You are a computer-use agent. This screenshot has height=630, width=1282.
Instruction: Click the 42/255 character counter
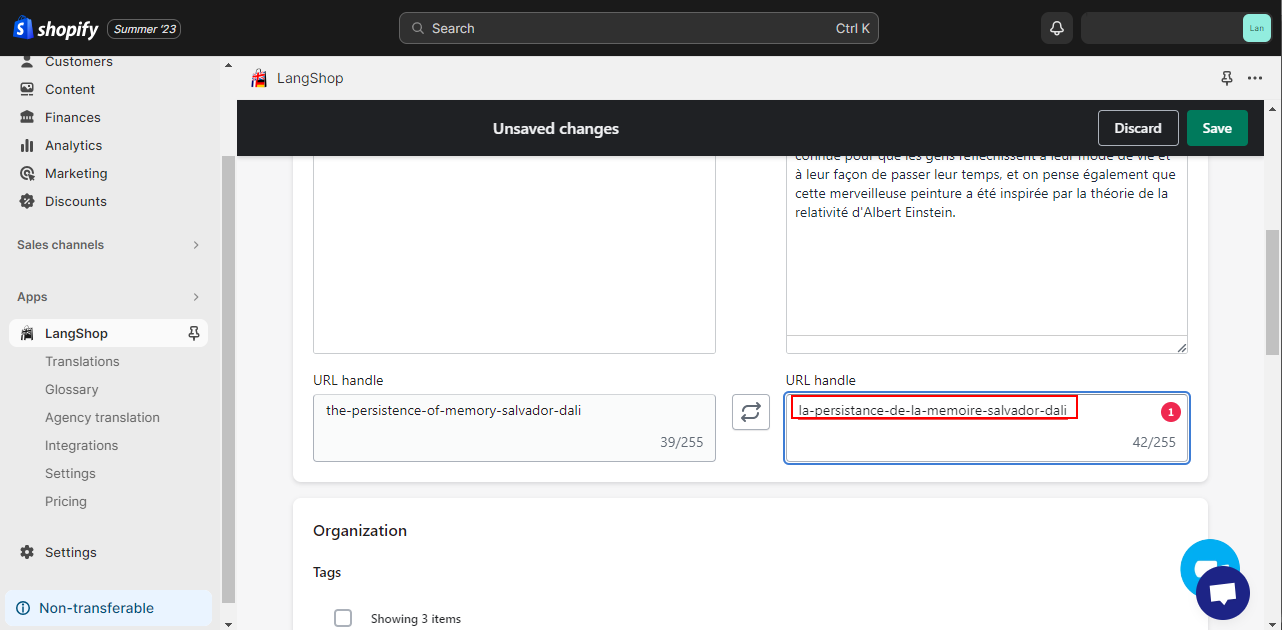point(1154,442)
